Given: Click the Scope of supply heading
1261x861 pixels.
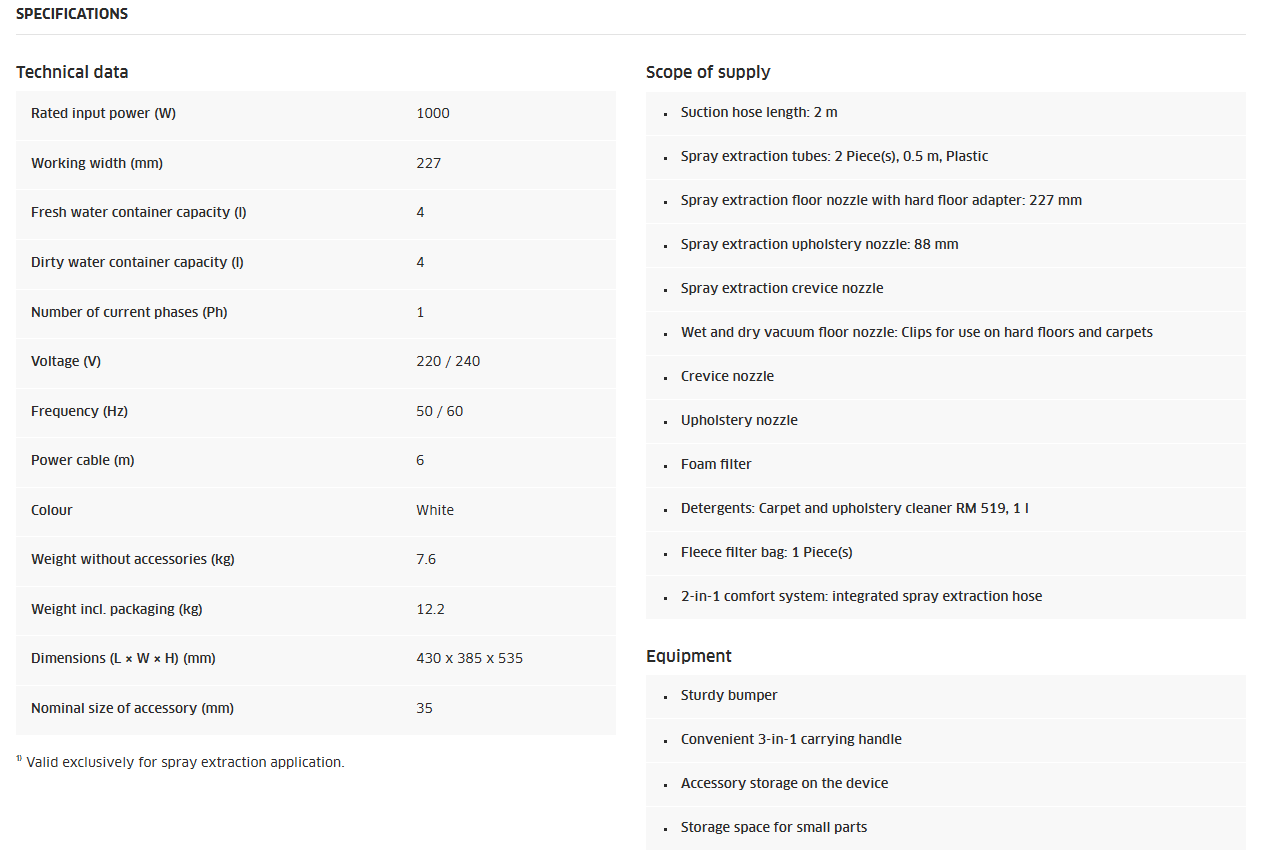Looking at the screenshot, I should [x=708, y=72].
